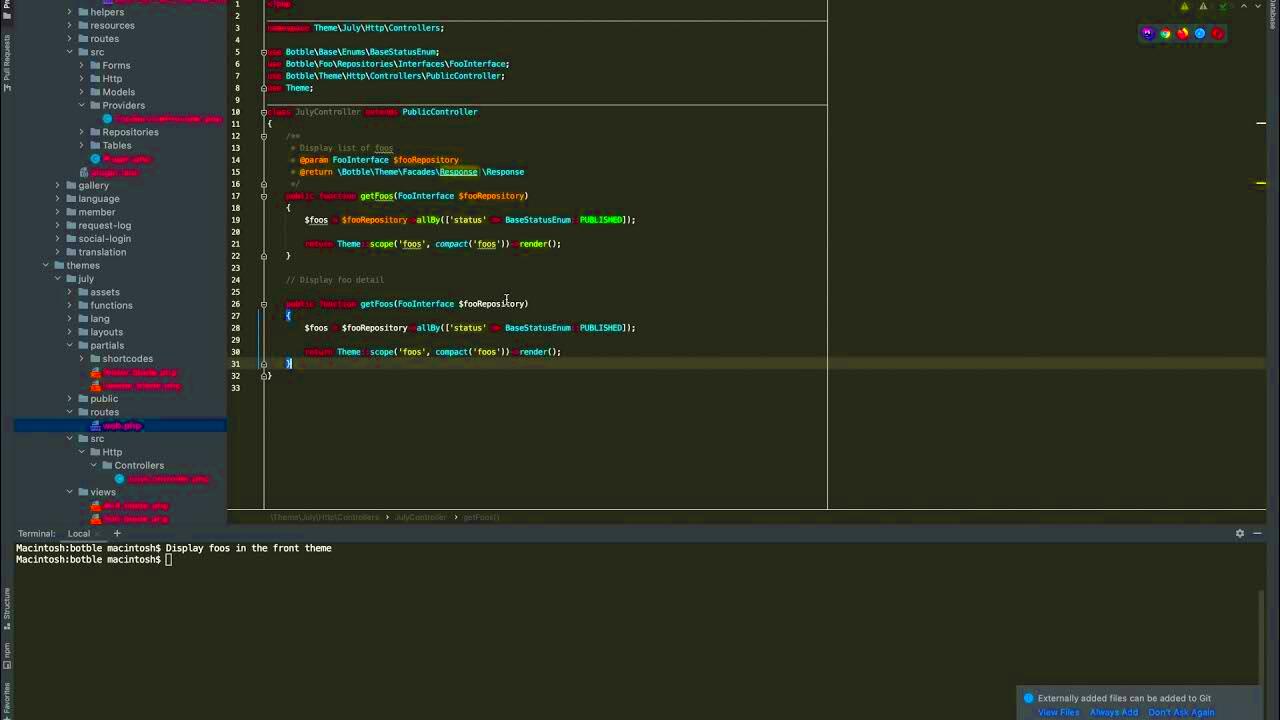Expand the resources folder

(x=70, y=25)
